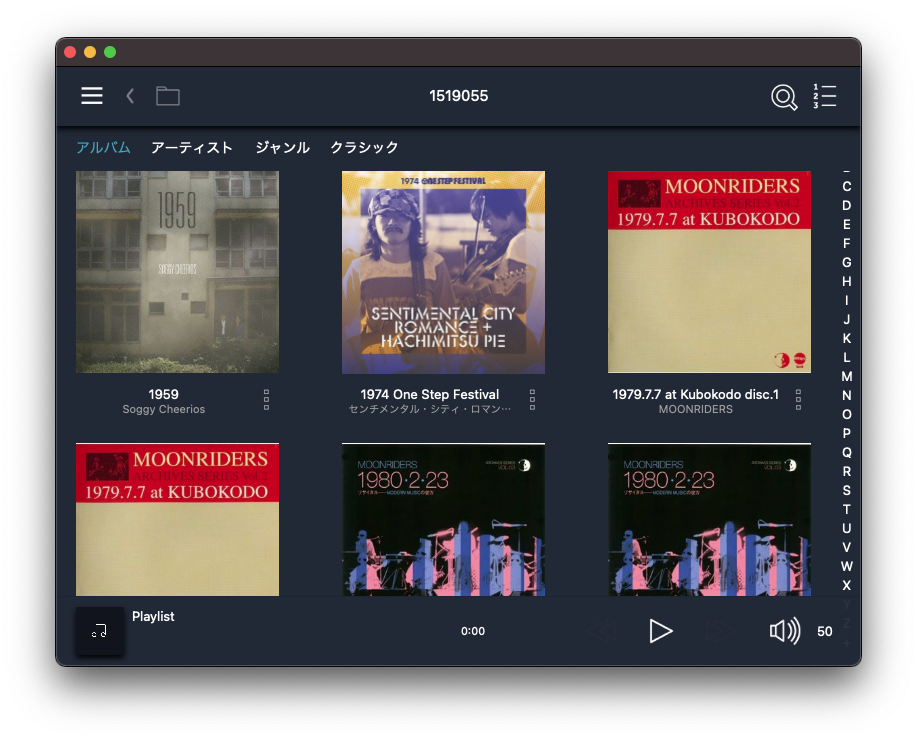Switch to the ジャンル tab
This screenshot has height=740, width=917.
[x=282, y=147]
